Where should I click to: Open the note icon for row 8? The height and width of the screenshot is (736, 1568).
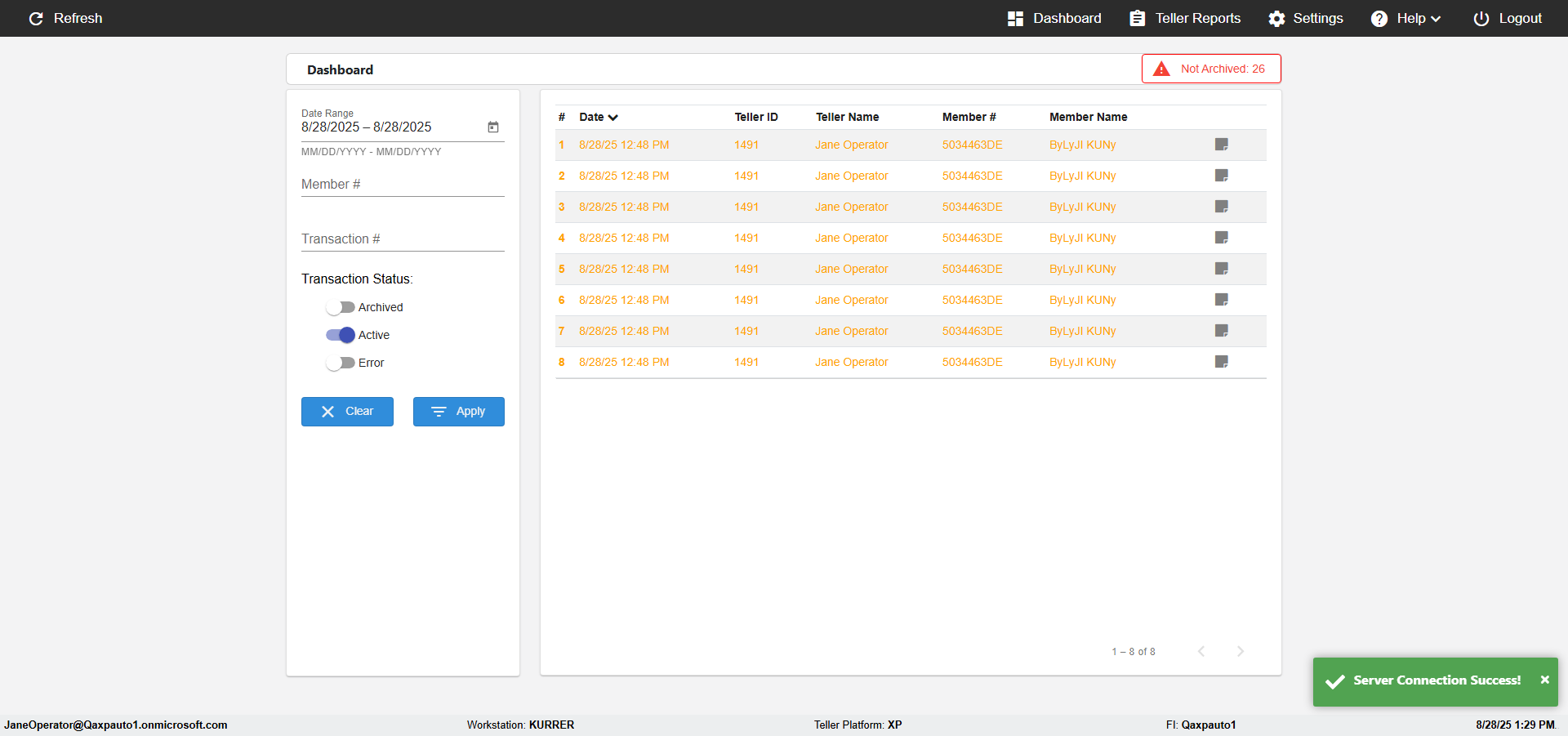click(1221, 362)
